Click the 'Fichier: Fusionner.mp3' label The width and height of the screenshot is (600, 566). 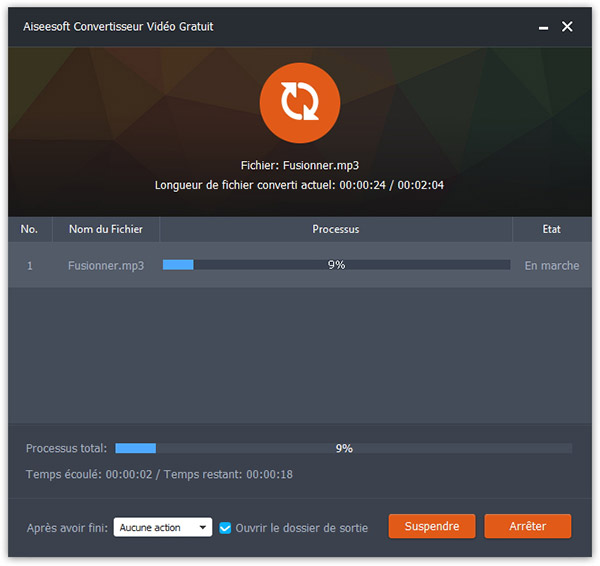(x=300, y=165)
